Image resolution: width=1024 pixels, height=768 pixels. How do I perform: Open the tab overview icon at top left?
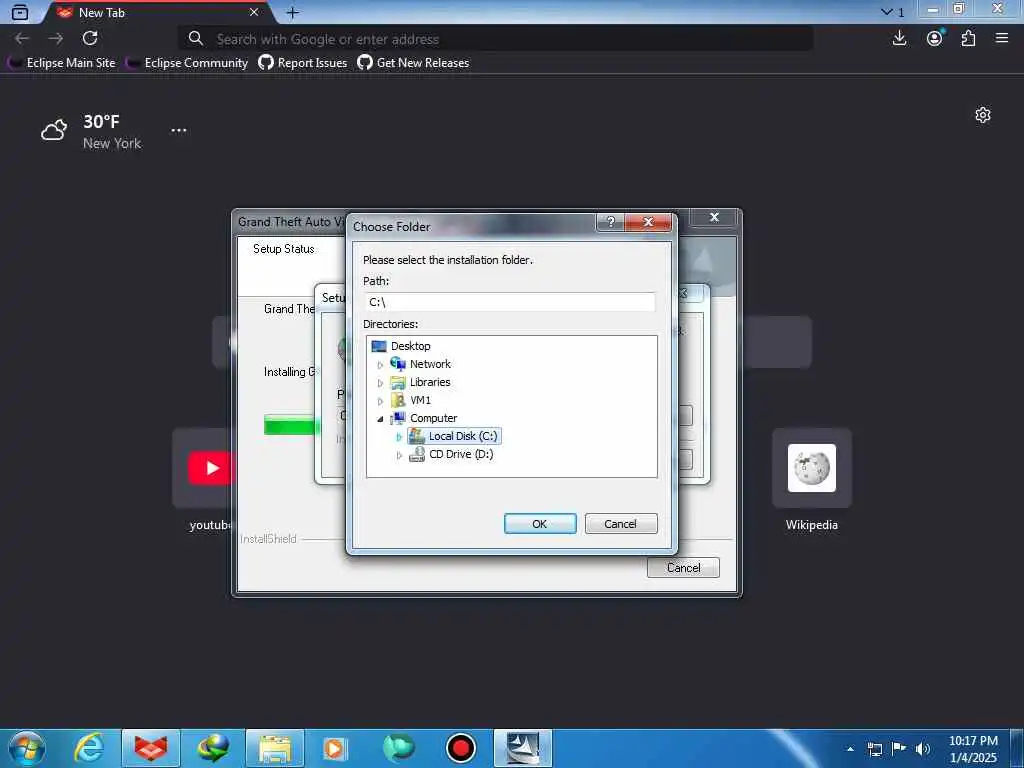[x=20, y=12]
